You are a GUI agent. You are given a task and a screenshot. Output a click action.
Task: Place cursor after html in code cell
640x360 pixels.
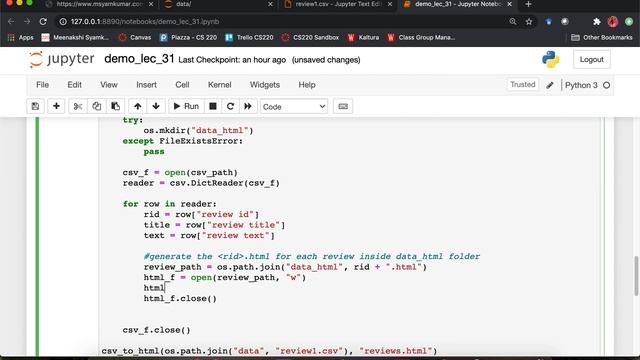(x=164, y=288)
